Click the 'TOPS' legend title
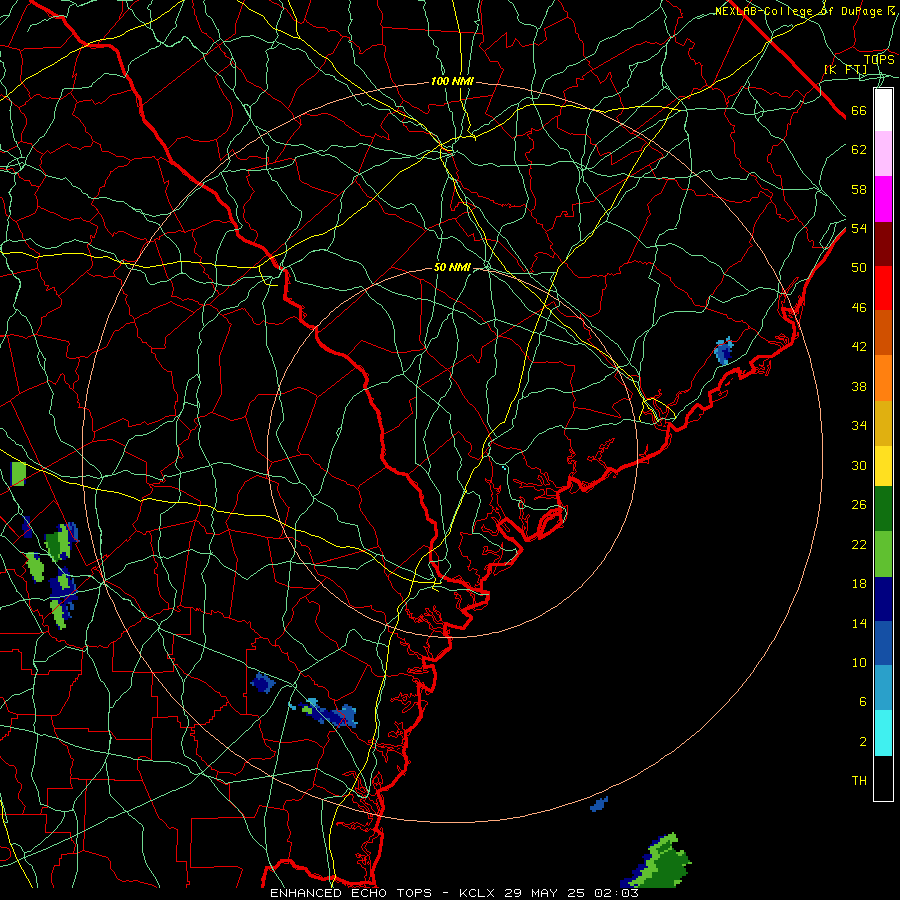This screenshot has width=900, height=900. coord(879,59)
